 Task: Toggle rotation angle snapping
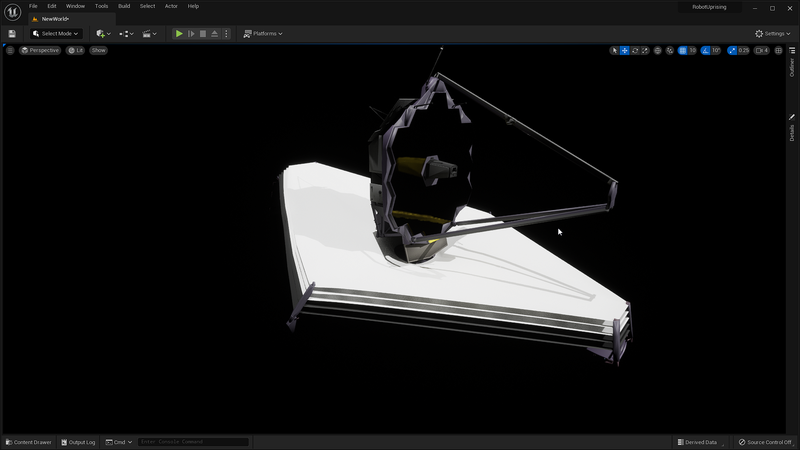[706, 50]
